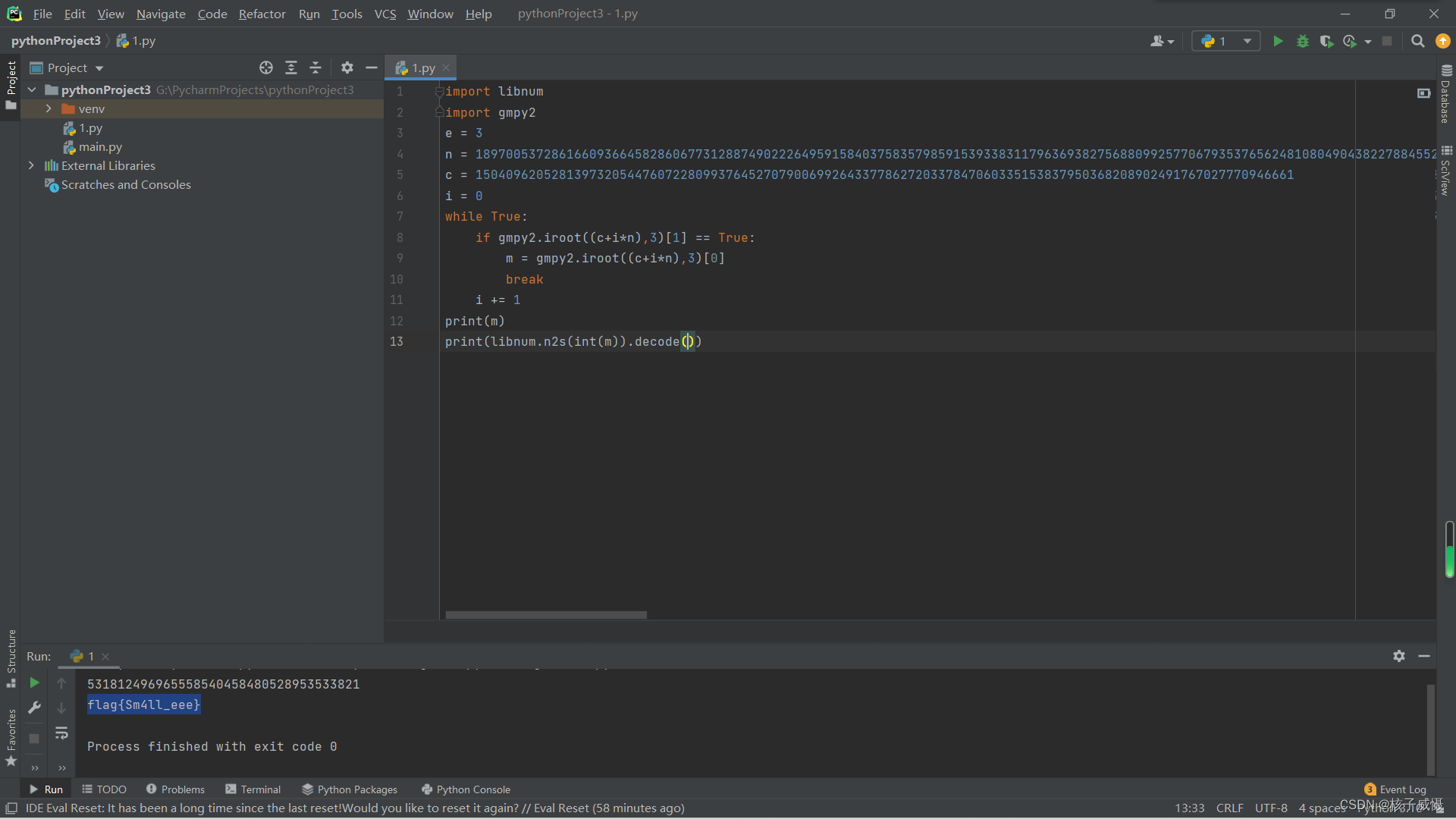Expand External Libraries node
This screenshot has height=819, width=1456.
click(31, 165)
